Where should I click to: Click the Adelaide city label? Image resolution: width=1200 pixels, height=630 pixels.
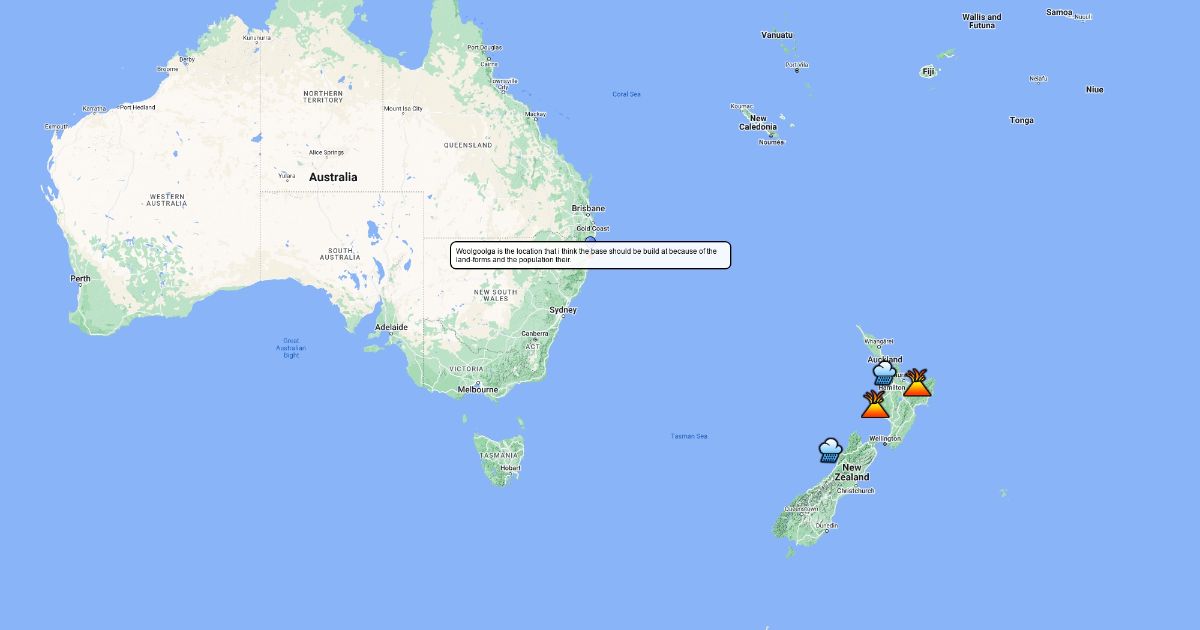click(391, 327)
